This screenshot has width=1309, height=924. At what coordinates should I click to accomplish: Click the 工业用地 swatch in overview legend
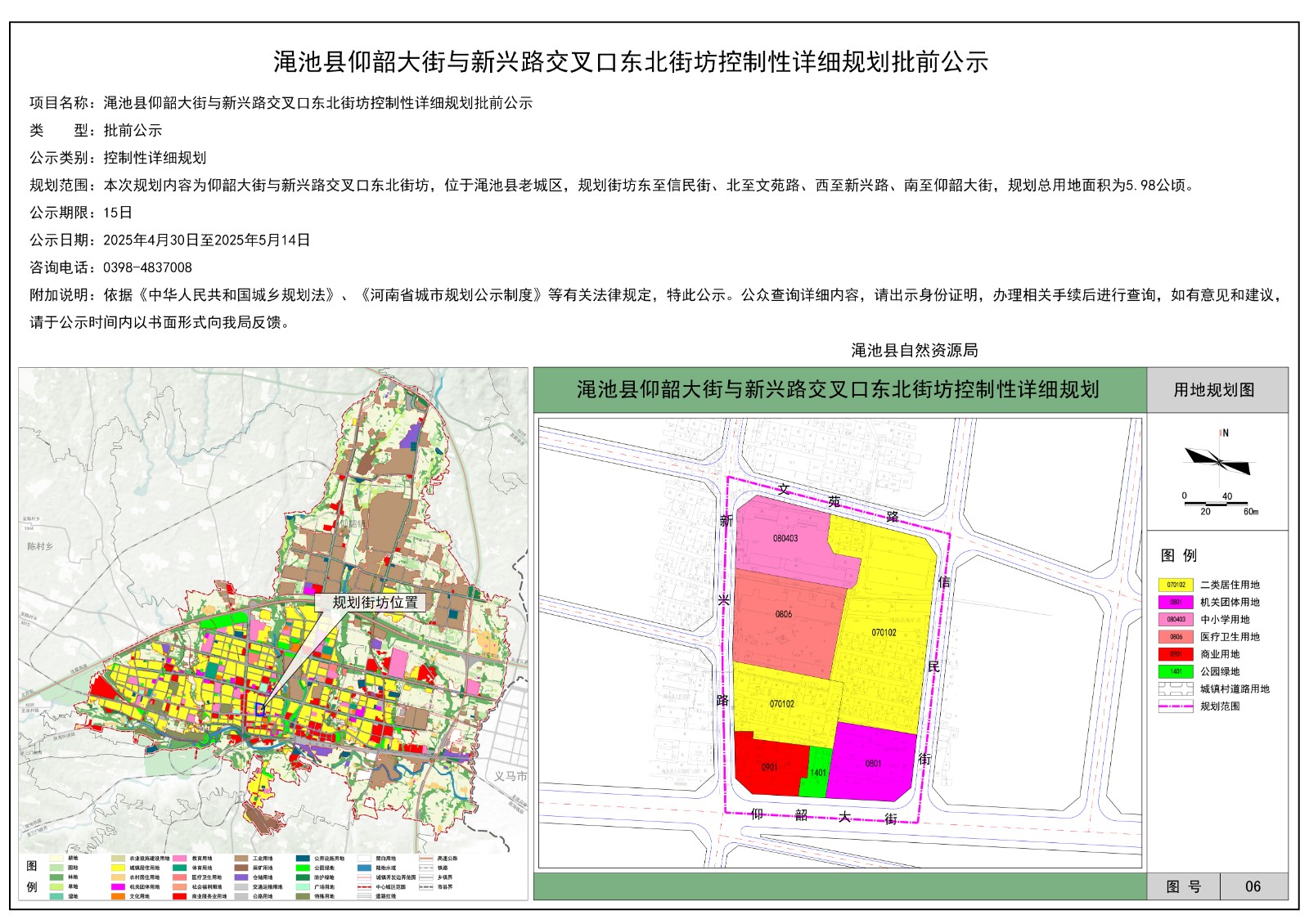(241, 859)
